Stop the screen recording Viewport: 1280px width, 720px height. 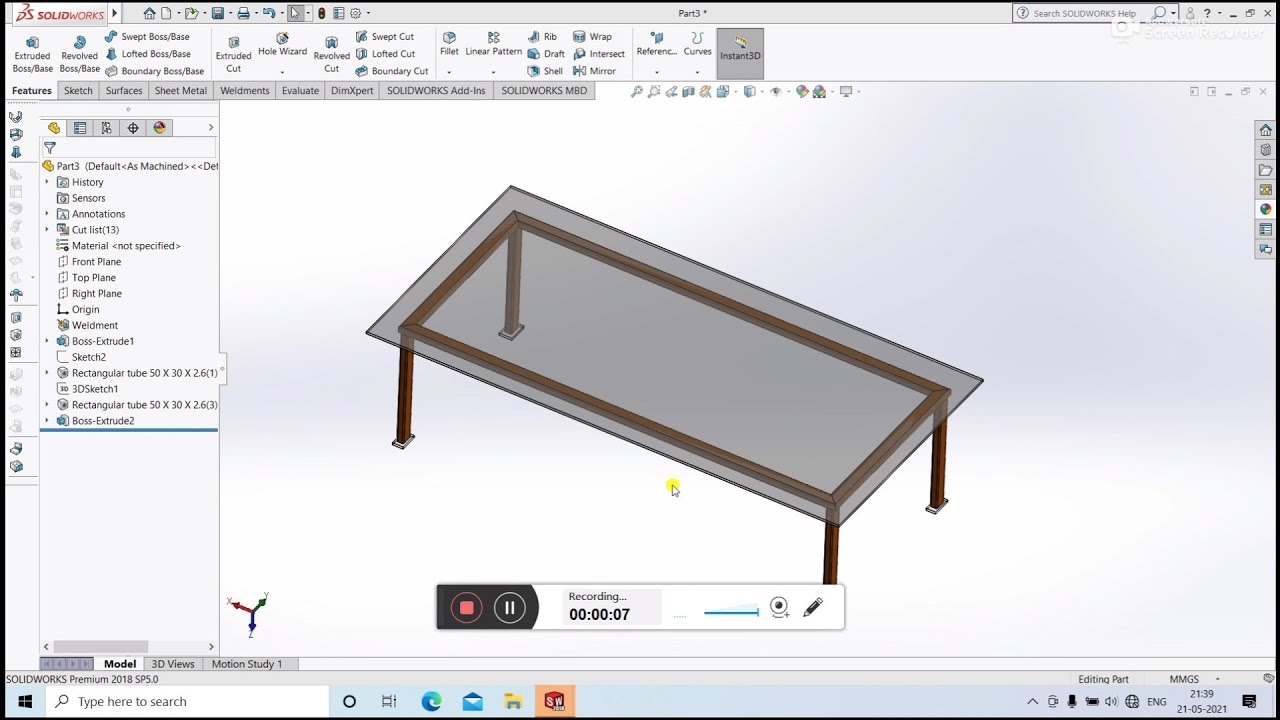pyautogui.click(x=466, y=607)
